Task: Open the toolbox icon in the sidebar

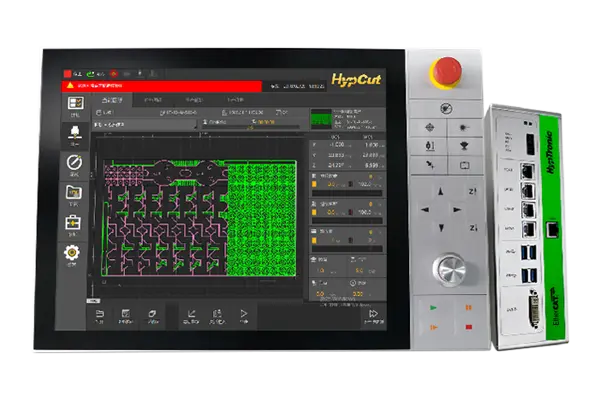Action: [73, 223]
